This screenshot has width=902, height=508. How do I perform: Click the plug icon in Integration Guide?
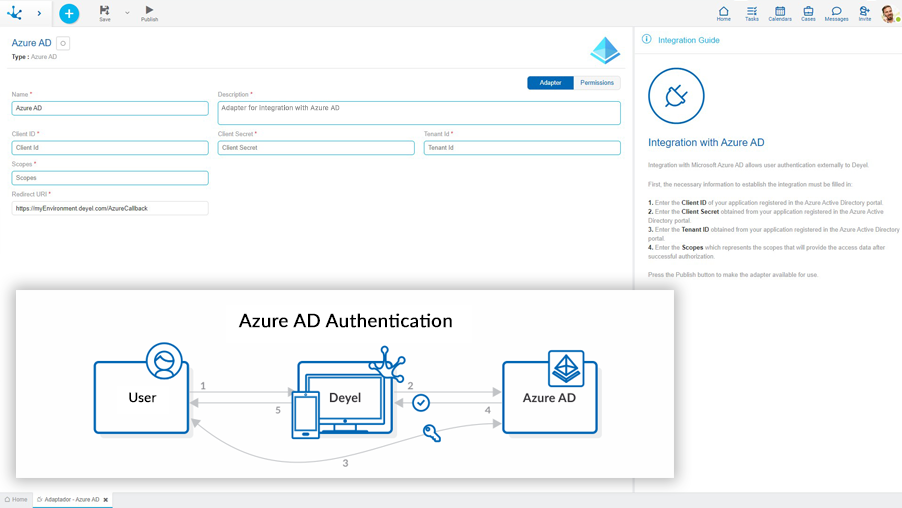(676, 96)
